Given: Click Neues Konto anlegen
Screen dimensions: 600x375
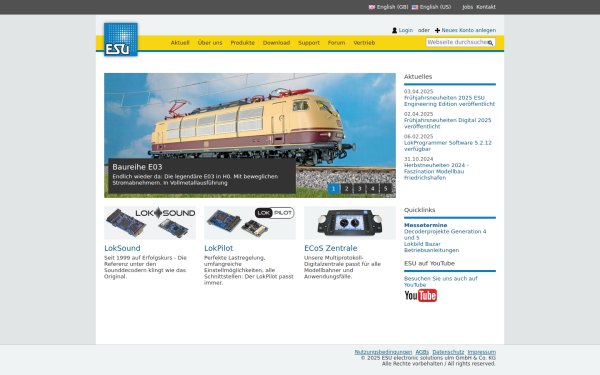Looking at the screenshot, I should click(469, 30).
